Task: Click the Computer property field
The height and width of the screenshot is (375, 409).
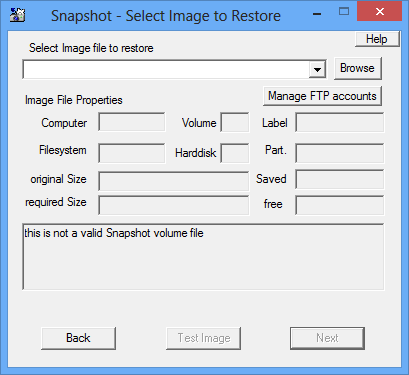Action: pyautogui.click(x=132, y=122)
